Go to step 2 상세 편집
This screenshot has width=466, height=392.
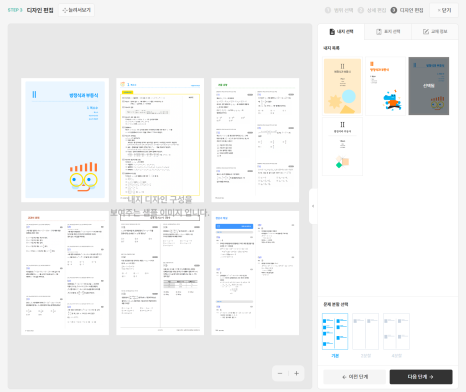(x=372, y=10)
